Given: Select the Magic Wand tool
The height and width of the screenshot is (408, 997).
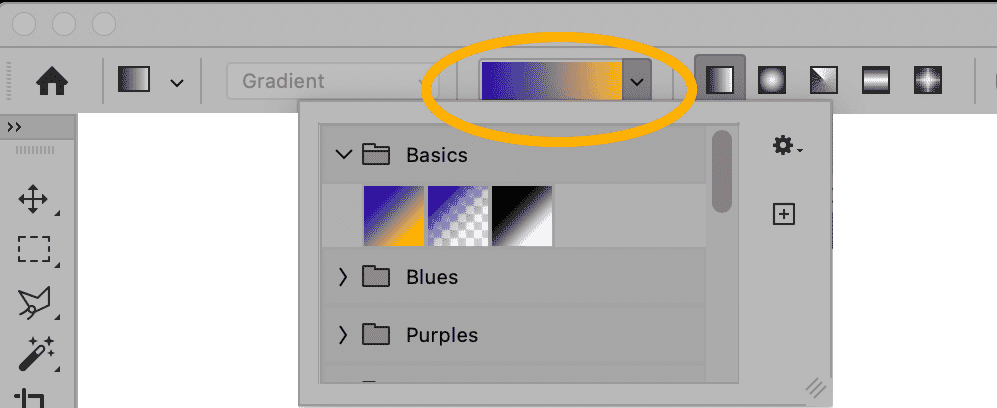Looking at the screenshot, I should [x=33, y=353].
